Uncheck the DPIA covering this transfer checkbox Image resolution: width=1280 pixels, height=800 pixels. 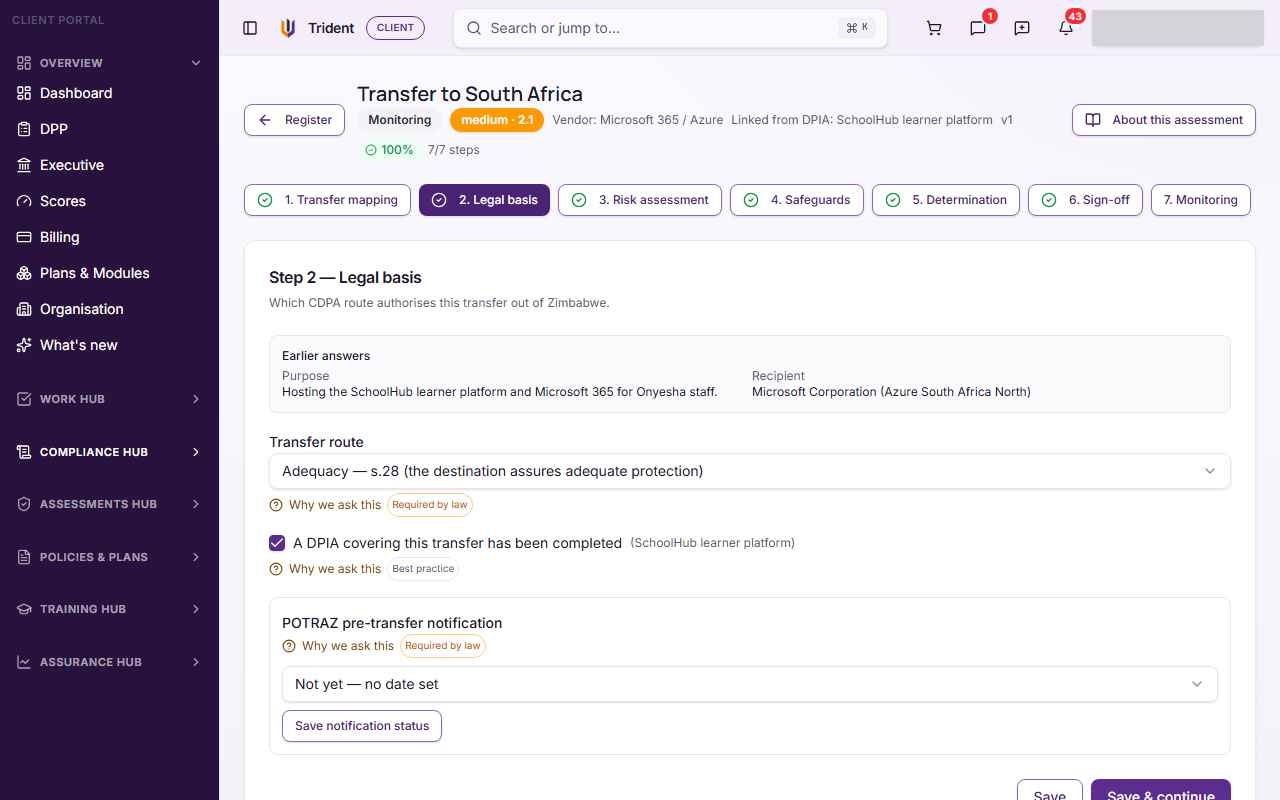[277, 543]
